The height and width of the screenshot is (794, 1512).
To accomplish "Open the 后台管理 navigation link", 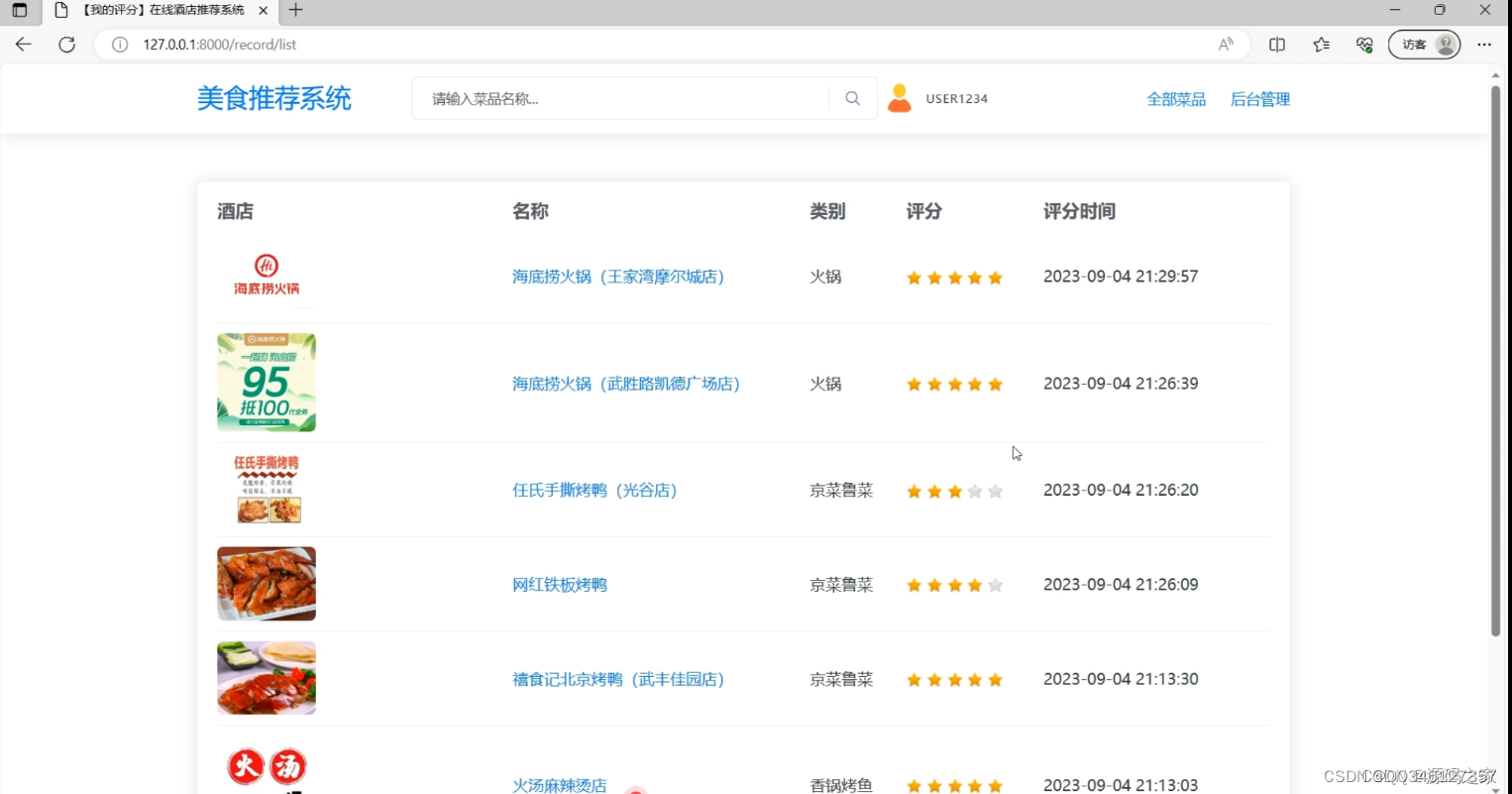I will [1259, 98].
